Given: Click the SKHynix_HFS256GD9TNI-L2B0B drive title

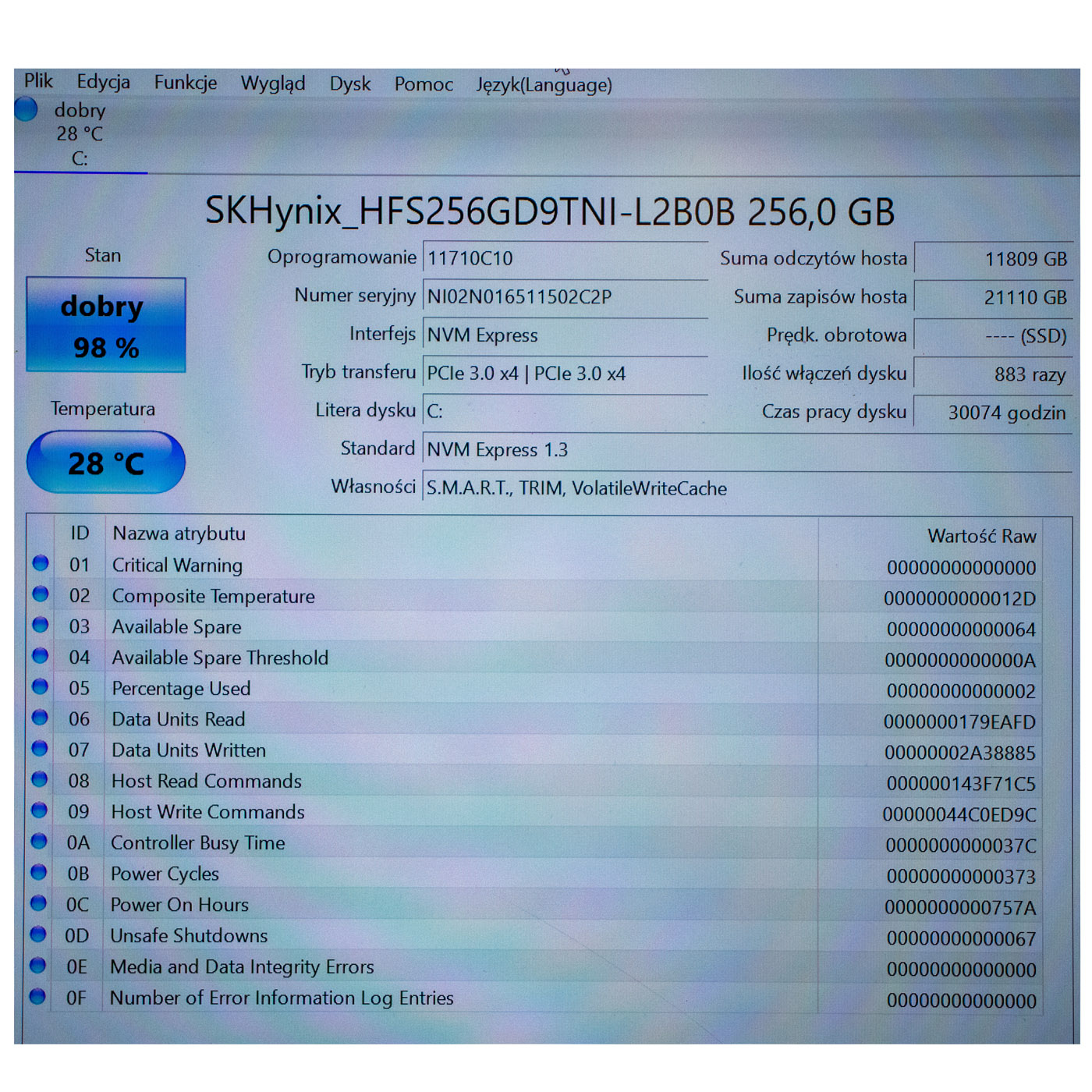Looking at the screenshot, I should click(x=550, y=212).
